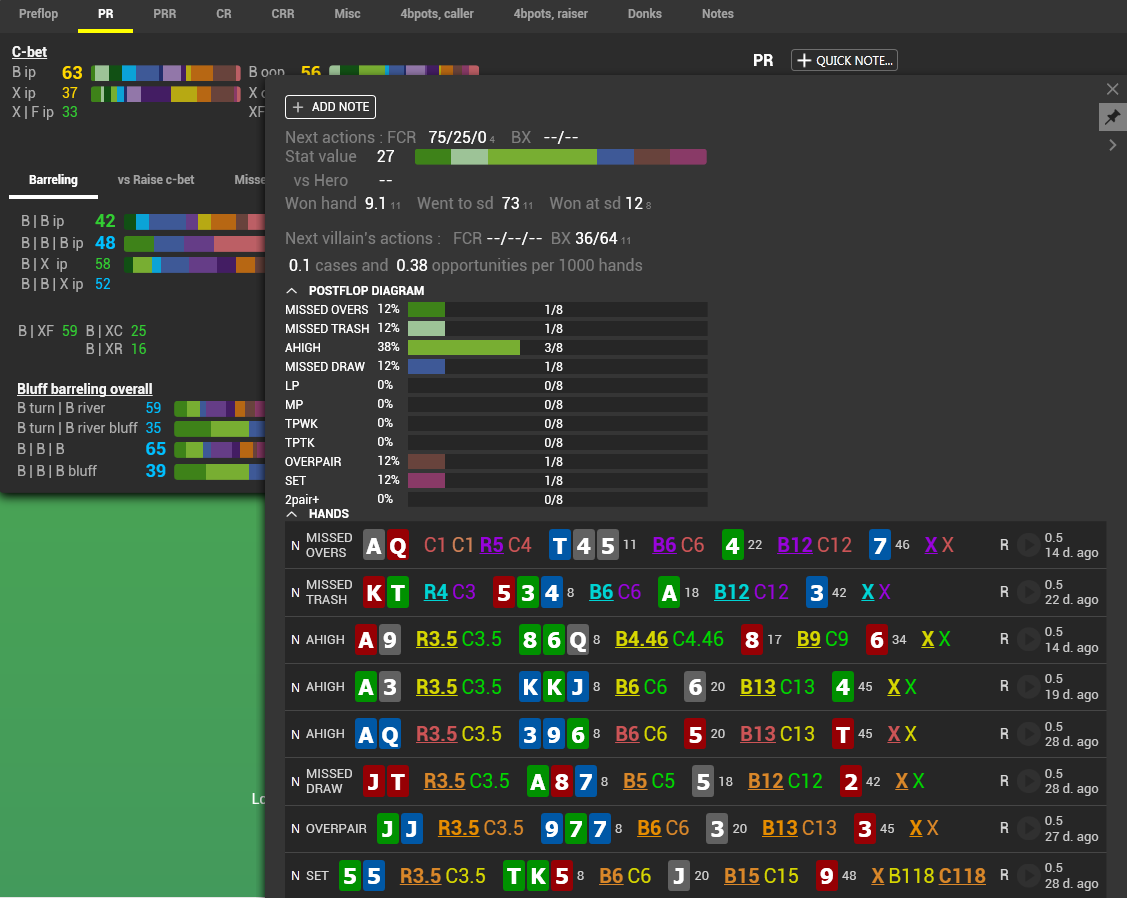Viewport: 1127px width, 898px height.
Task: Click the right chevron arrow below the pin
Action: pyautogui.click(x=1112, y=146)
